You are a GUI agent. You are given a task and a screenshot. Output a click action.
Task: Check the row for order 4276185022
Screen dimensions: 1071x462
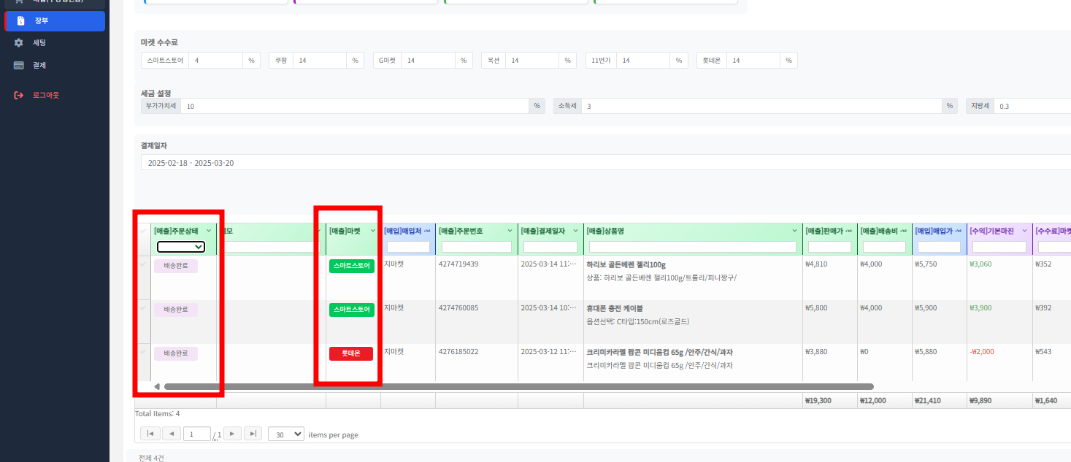(143, 351)
